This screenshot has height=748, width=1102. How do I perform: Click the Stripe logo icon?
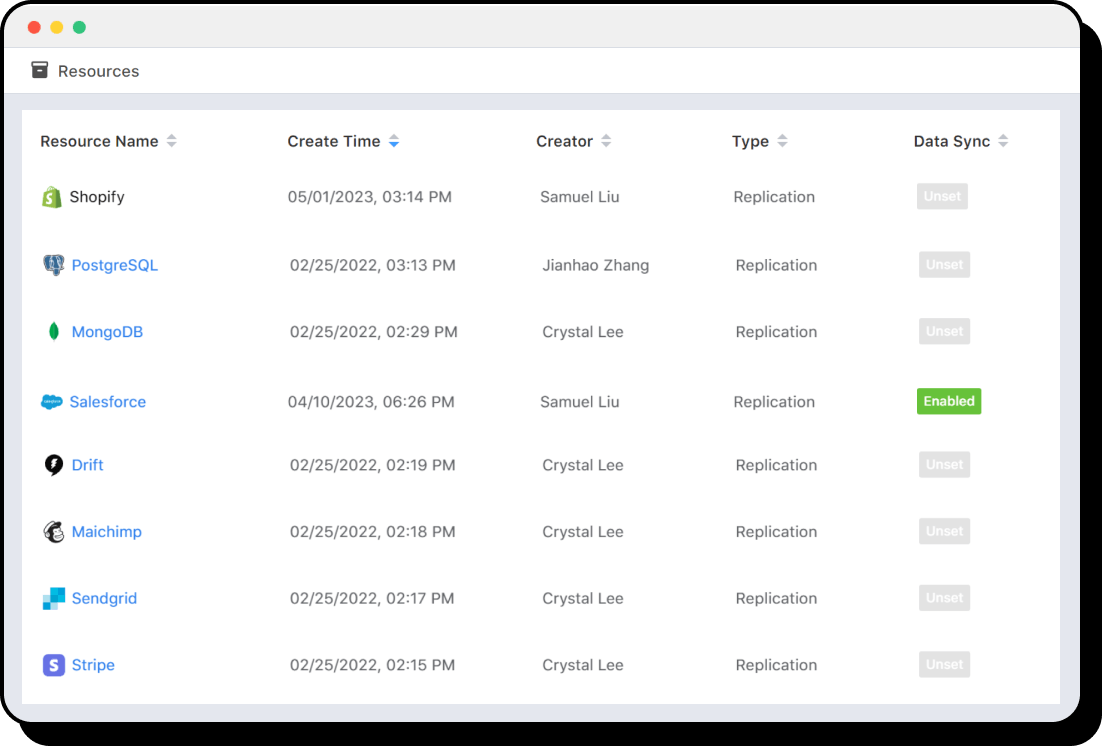(54, 665)
